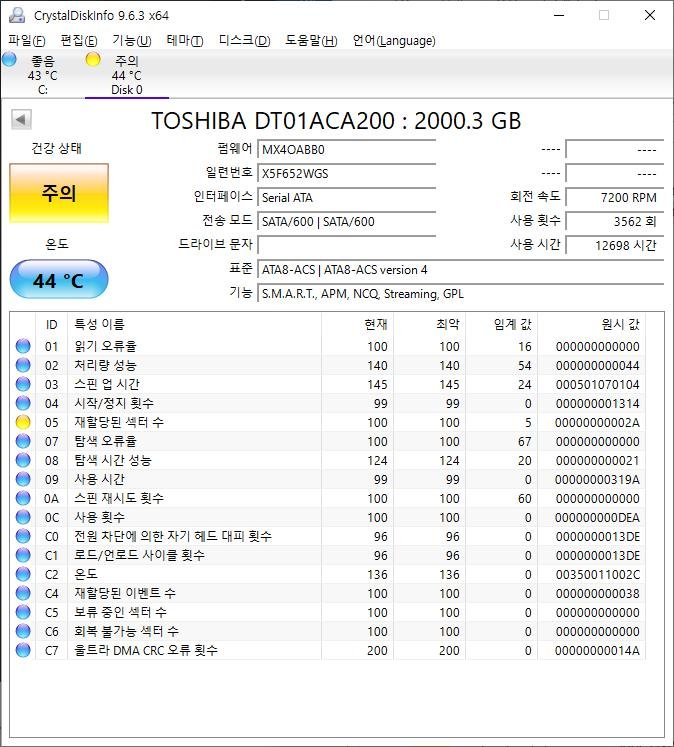The width and height of the screenshot is (674, 747).
Task: Click the status circle for 스핀 업 시간 row
Action: [23, 384]
